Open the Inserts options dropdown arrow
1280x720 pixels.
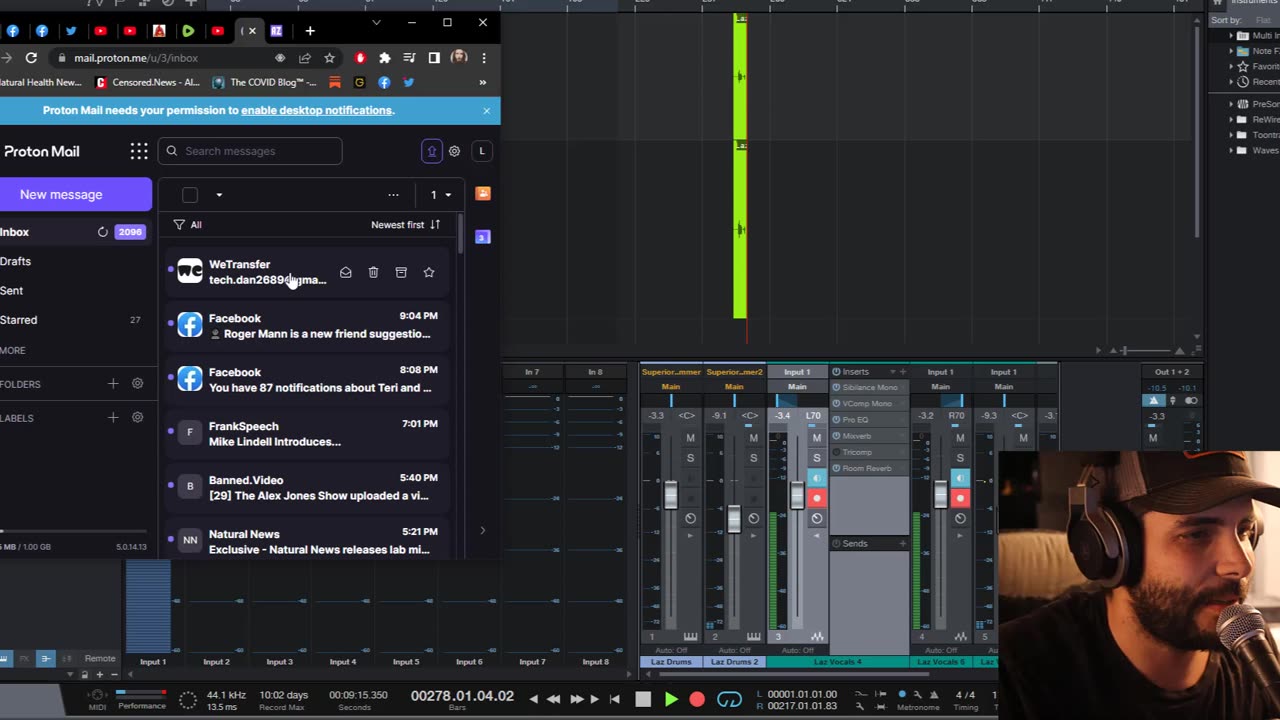891,372
